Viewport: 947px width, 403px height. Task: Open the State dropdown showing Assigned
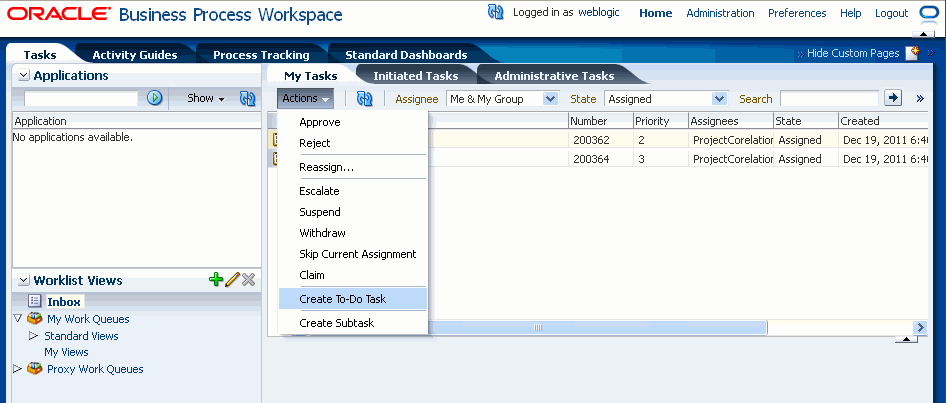[x=666, y=99]
